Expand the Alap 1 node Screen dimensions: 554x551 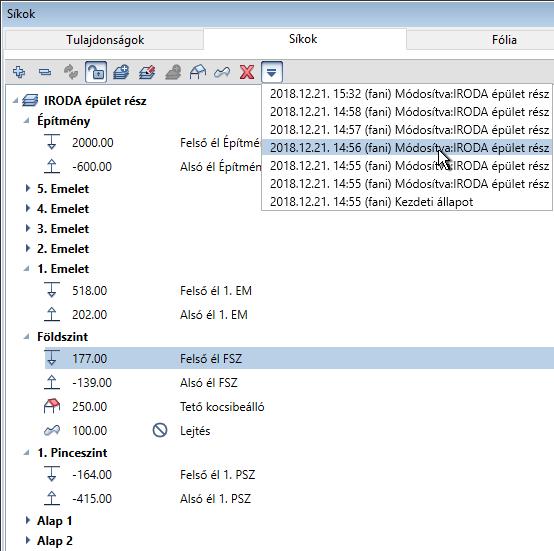28,520
